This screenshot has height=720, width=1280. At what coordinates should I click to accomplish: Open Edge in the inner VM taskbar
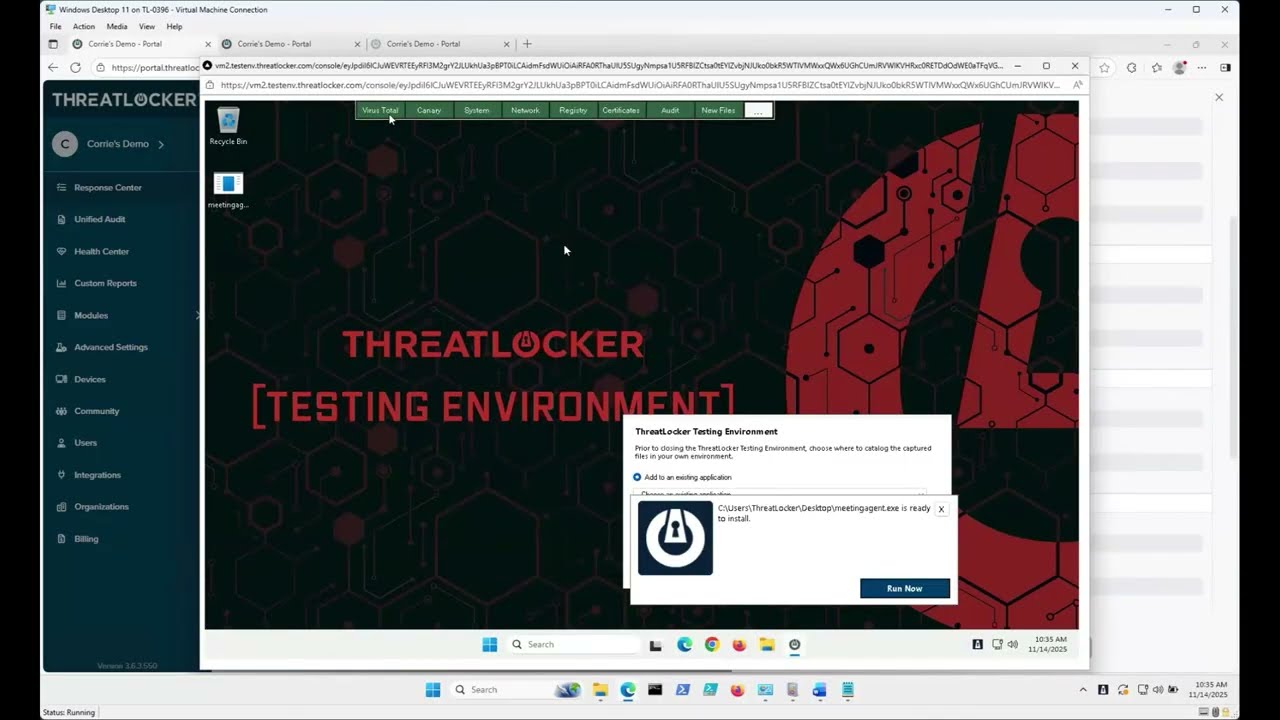[x=684, y=645]
